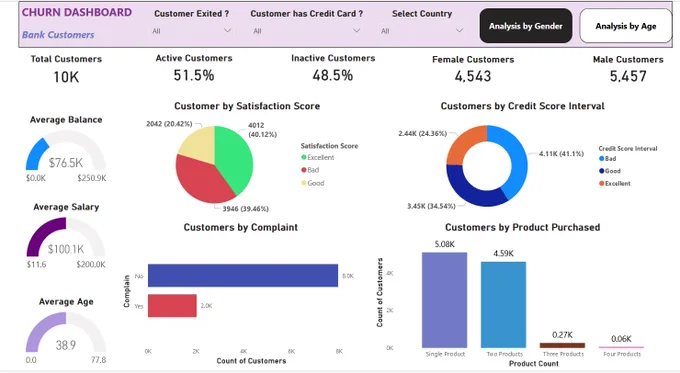Click the 4012 (40.12%) pie label
This screenshot has height=373, width=680.
(262, 130)
